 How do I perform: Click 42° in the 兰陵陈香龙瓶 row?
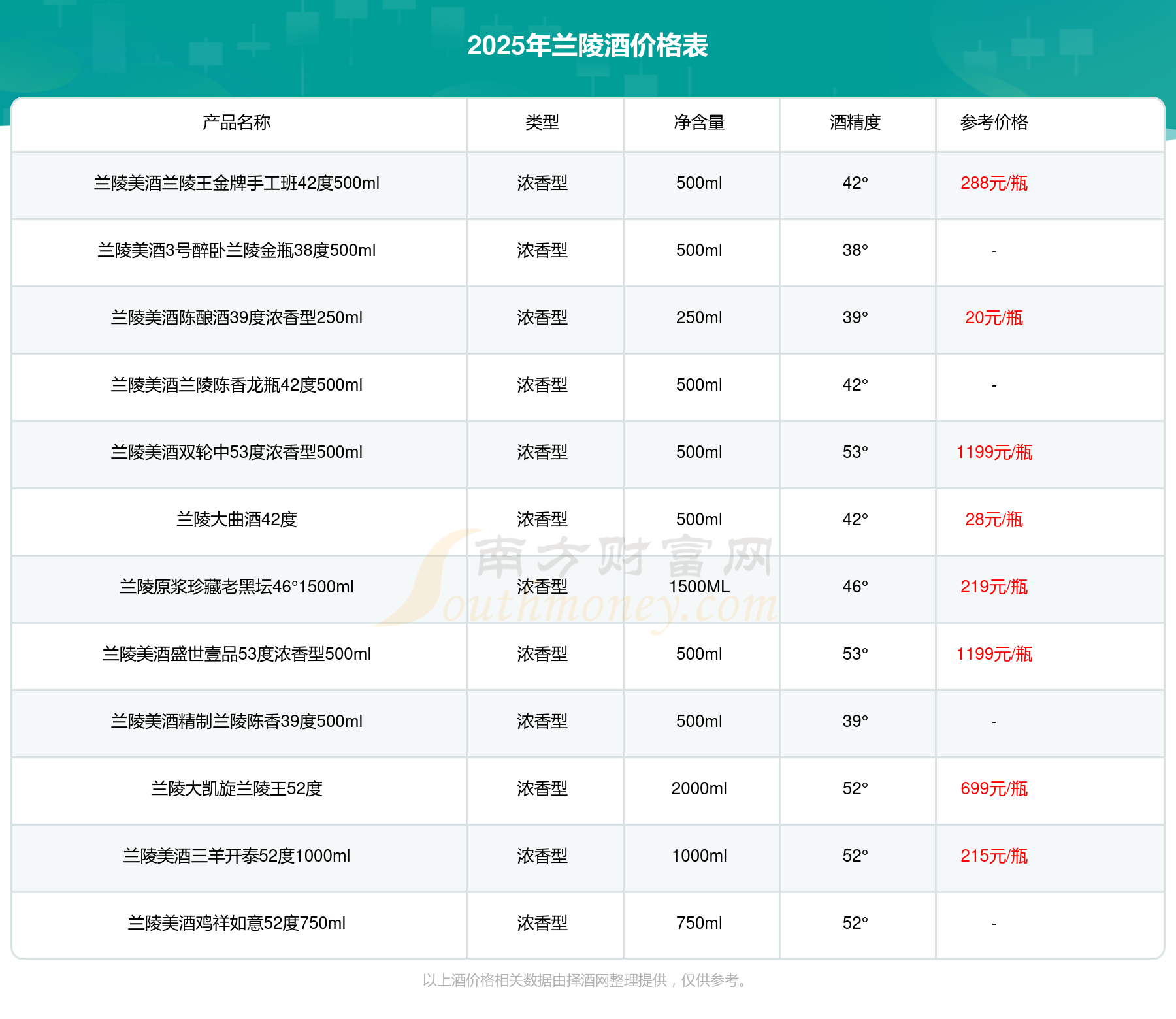(855, 385)
